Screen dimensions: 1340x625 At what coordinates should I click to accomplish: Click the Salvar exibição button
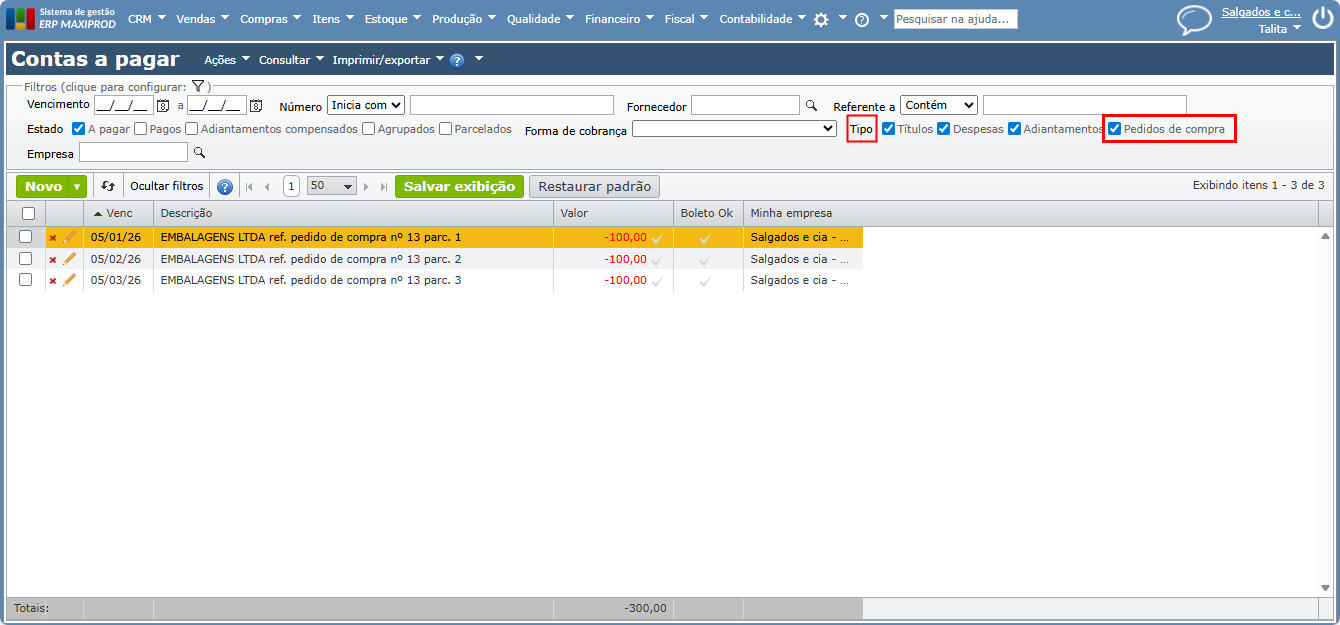459,187
